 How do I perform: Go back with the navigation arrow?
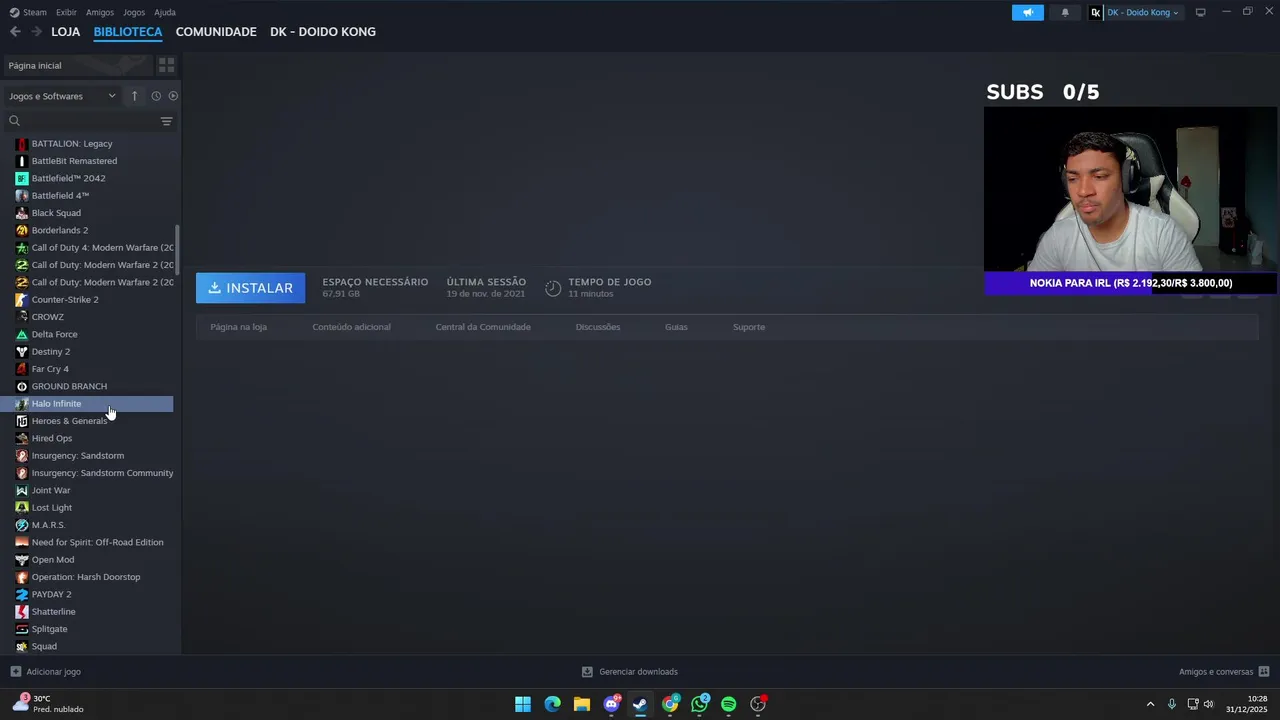point(15,32)
